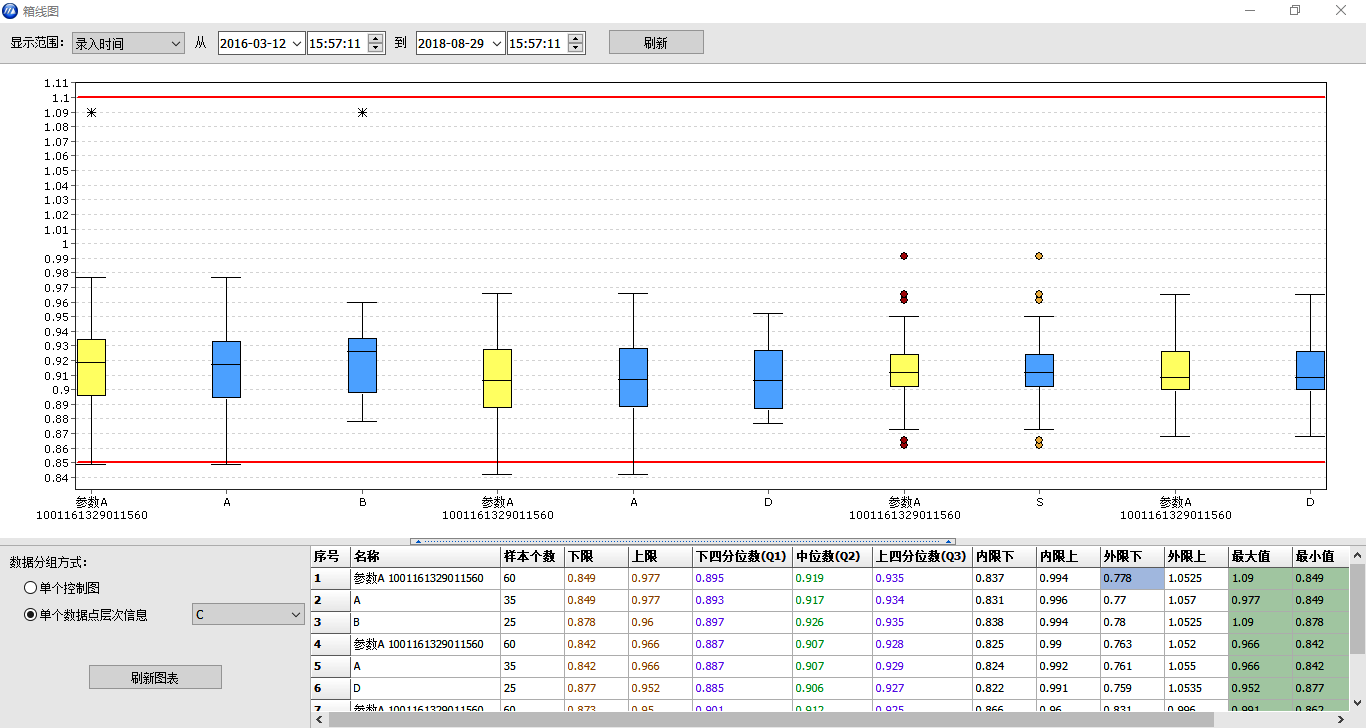This screenshot has height=728, width=1366.
Task: Click the asterisk outlier at 1.09 above first 参数A
Action: point(91,113)
